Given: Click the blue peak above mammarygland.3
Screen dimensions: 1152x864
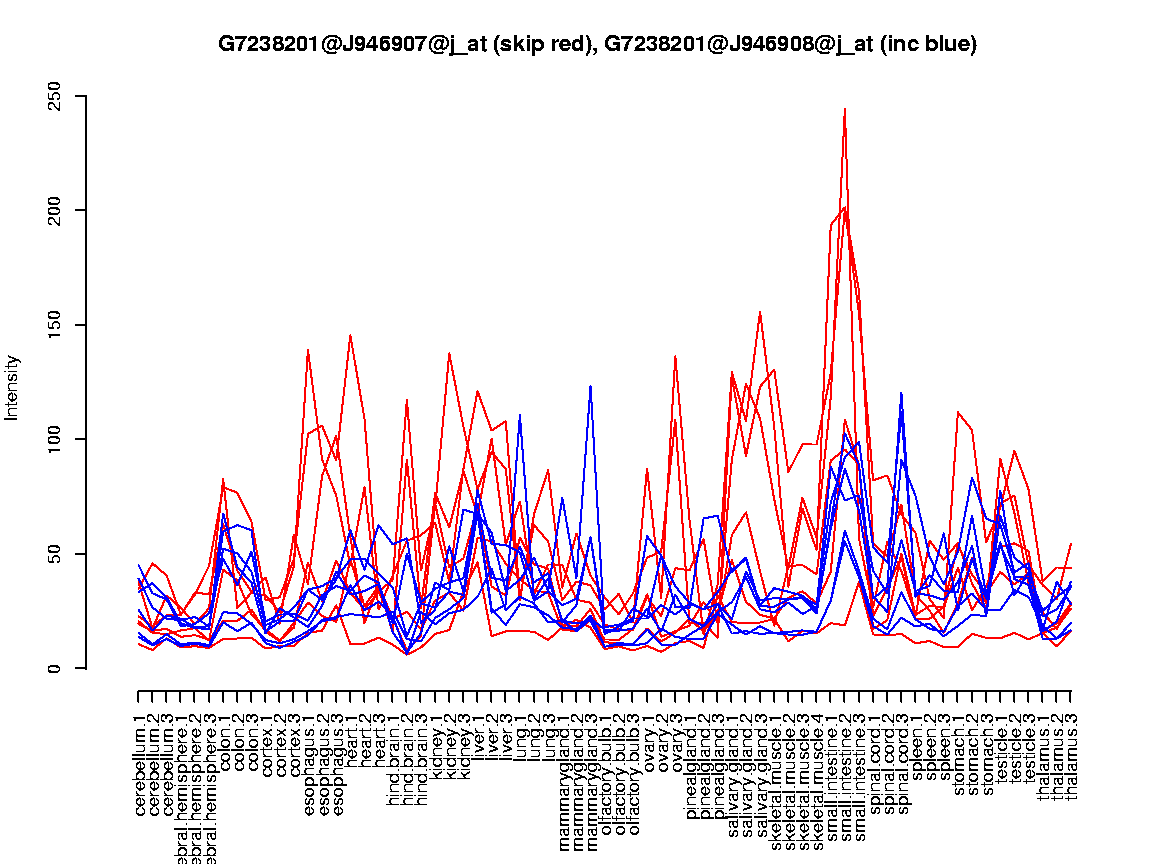Looking at the screenshot, I should (x=591, y=386).
